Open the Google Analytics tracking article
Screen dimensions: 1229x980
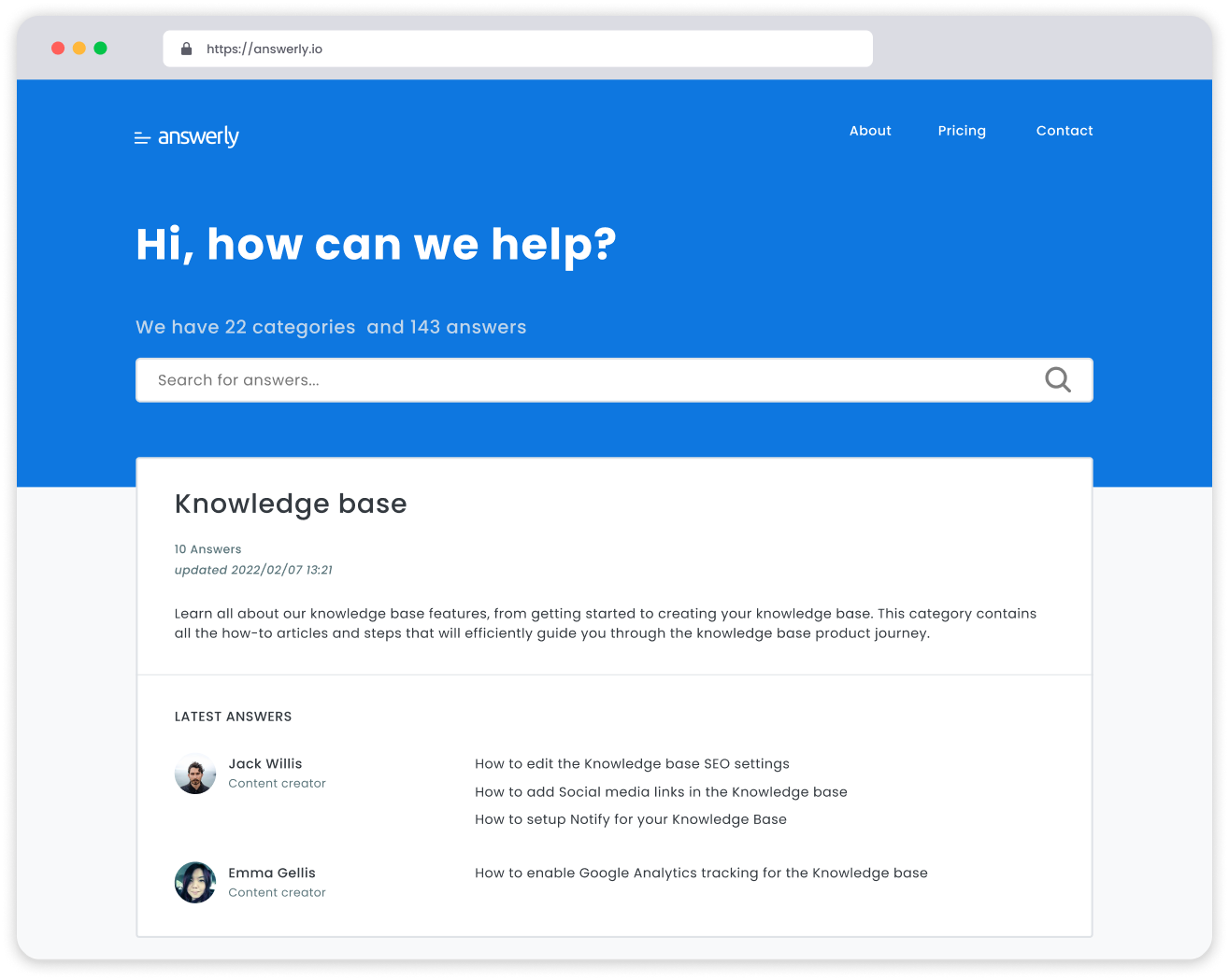(x=701, y=873)
